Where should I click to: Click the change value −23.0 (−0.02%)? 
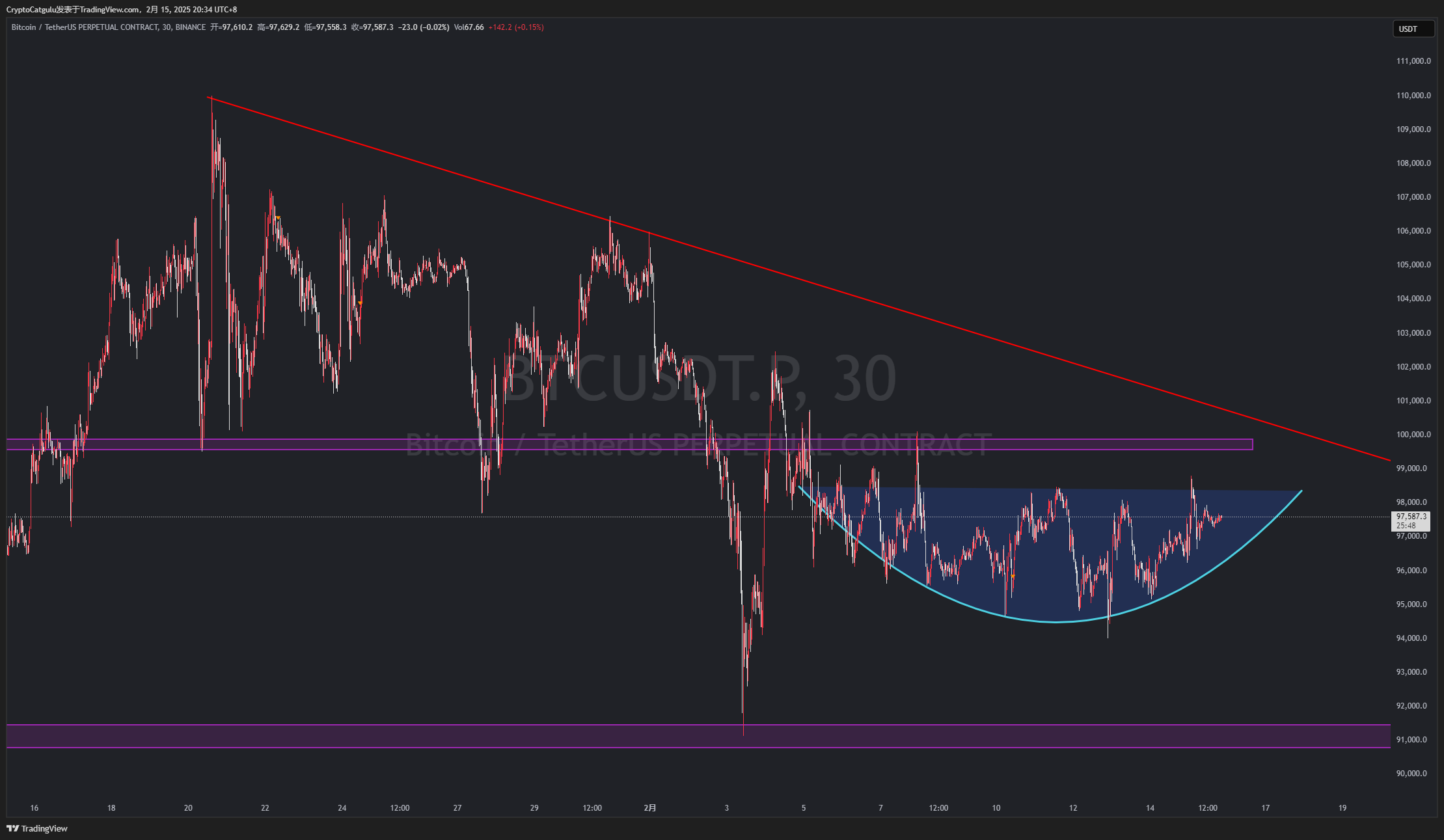point(424,27)
